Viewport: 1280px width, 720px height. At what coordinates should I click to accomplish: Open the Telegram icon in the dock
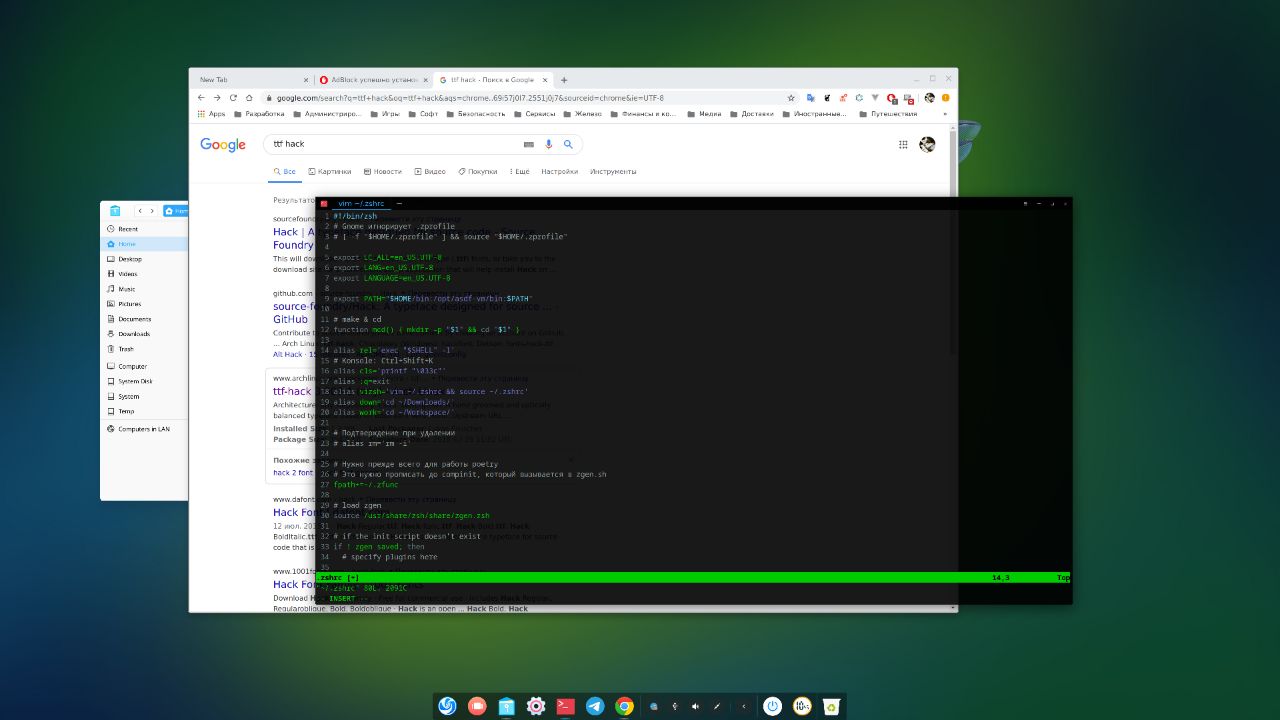[595, 706]
